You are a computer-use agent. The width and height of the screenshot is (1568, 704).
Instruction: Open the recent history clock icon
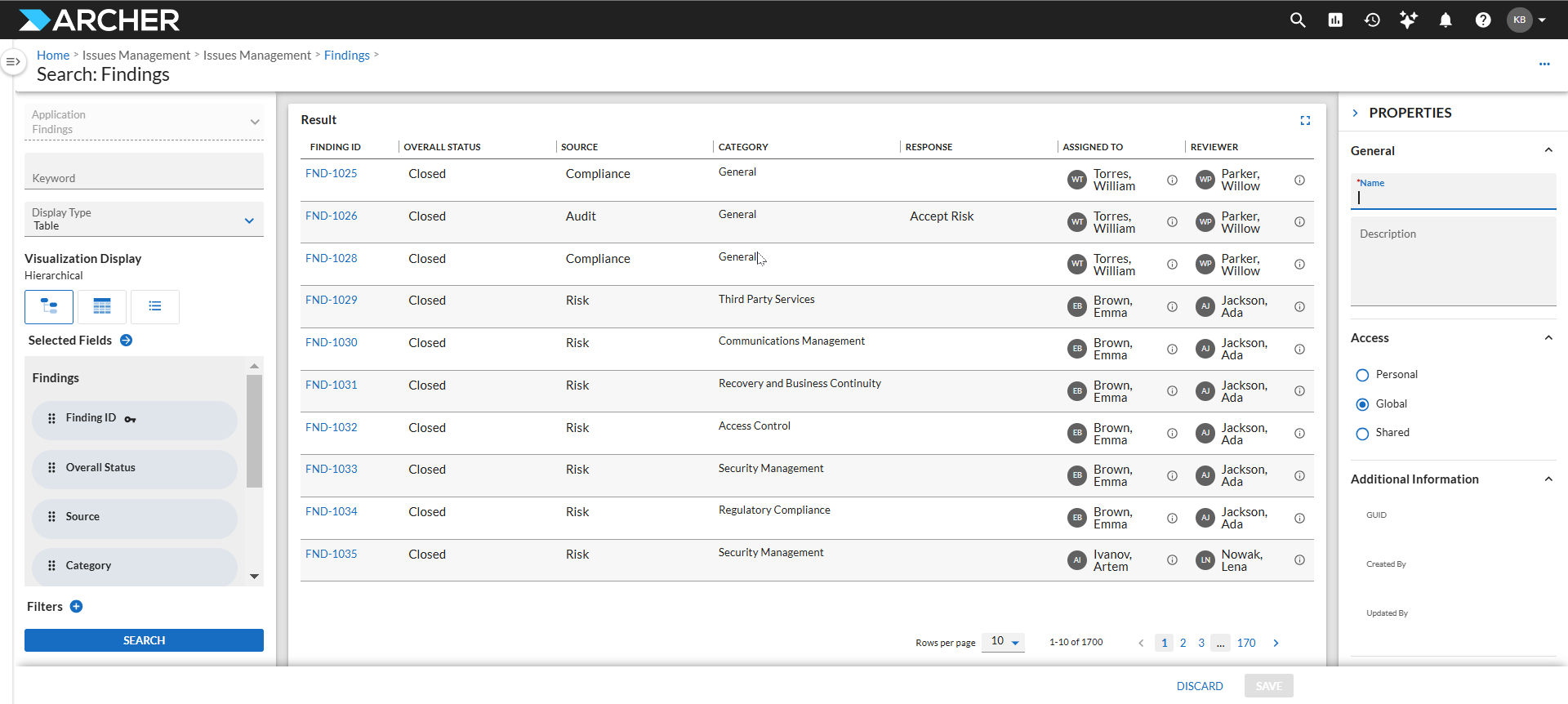pos(1372,20)
